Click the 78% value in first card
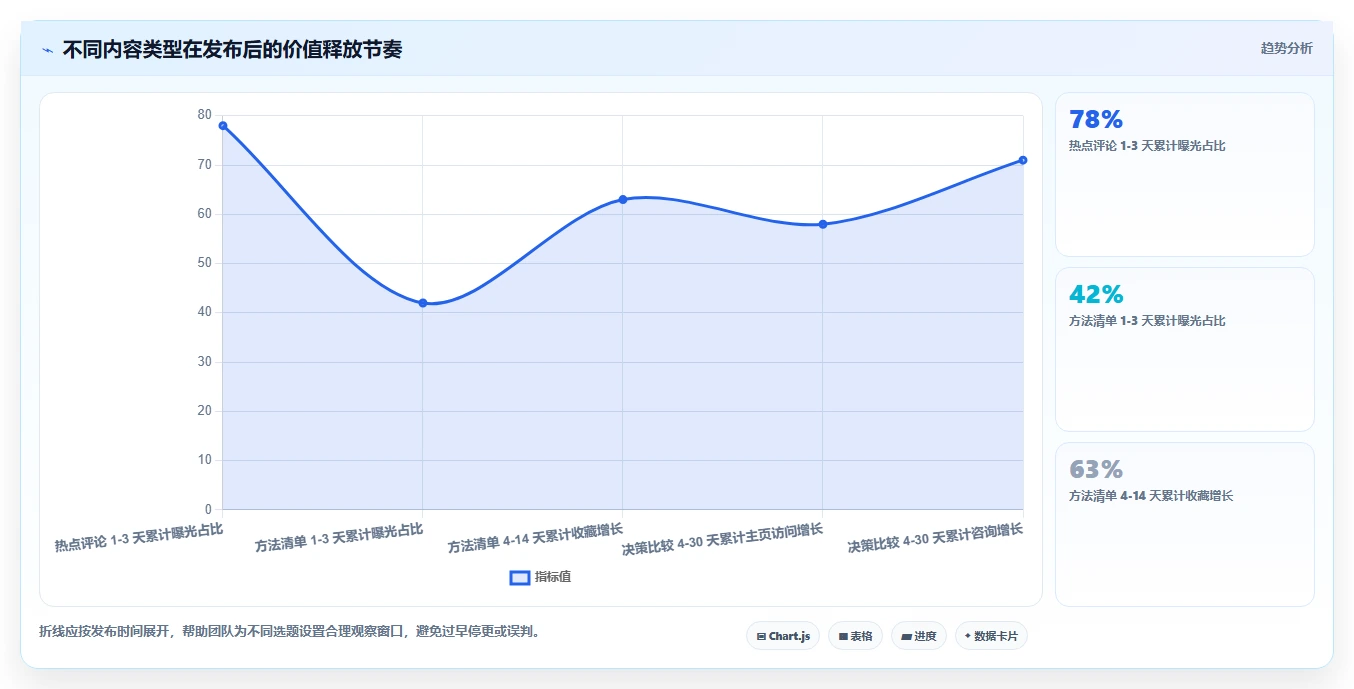1354x689 pixels. (1096, 120)
